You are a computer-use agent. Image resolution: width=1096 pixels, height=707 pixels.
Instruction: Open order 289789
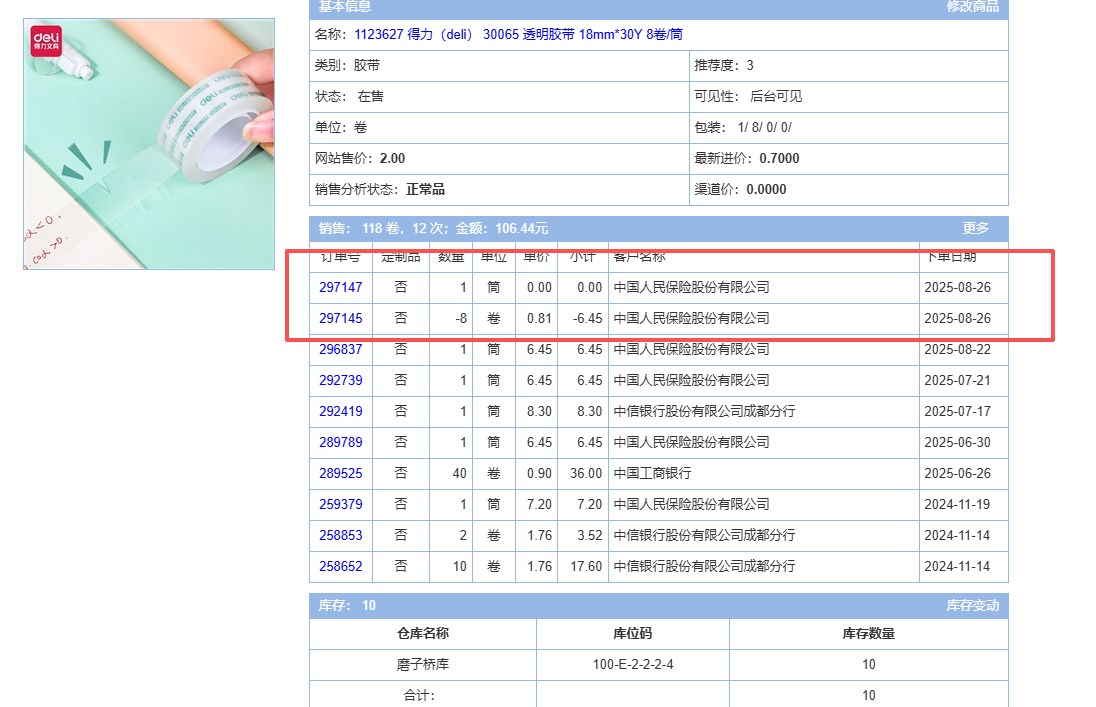[341, 442]
